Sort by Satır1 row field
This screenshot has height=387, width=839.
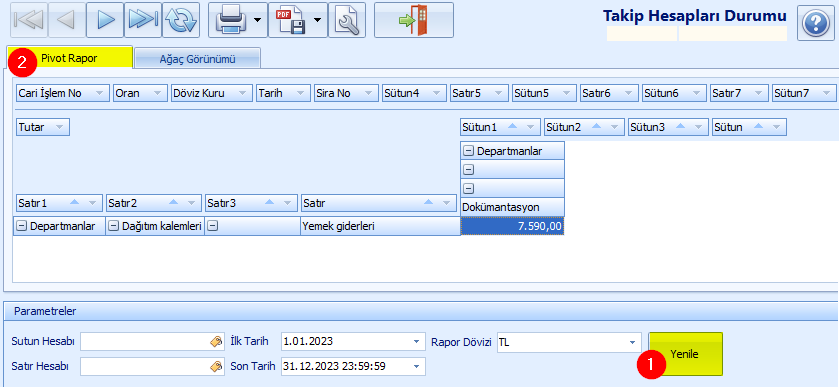75,203
